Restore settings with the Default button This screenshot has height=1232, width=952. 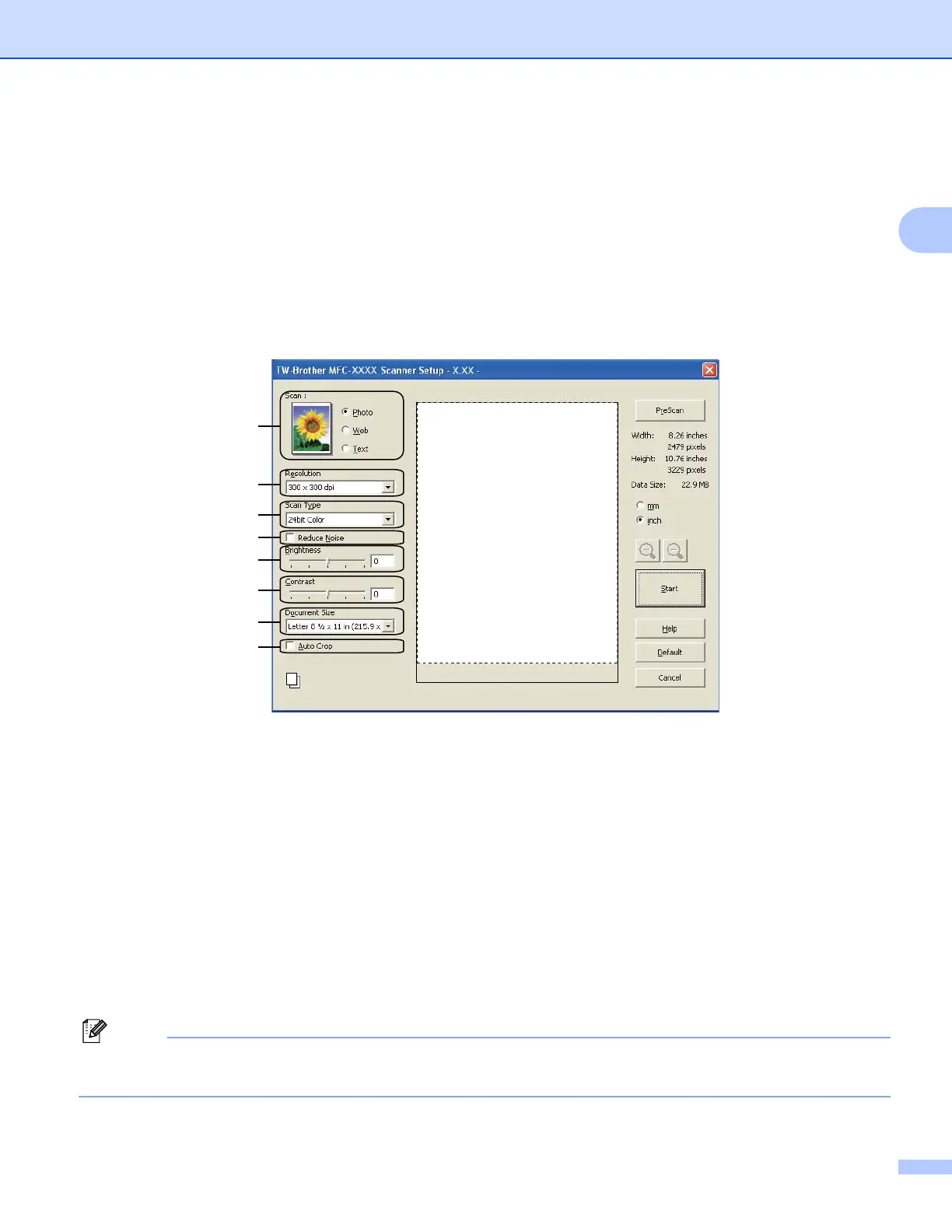(670, 653)
